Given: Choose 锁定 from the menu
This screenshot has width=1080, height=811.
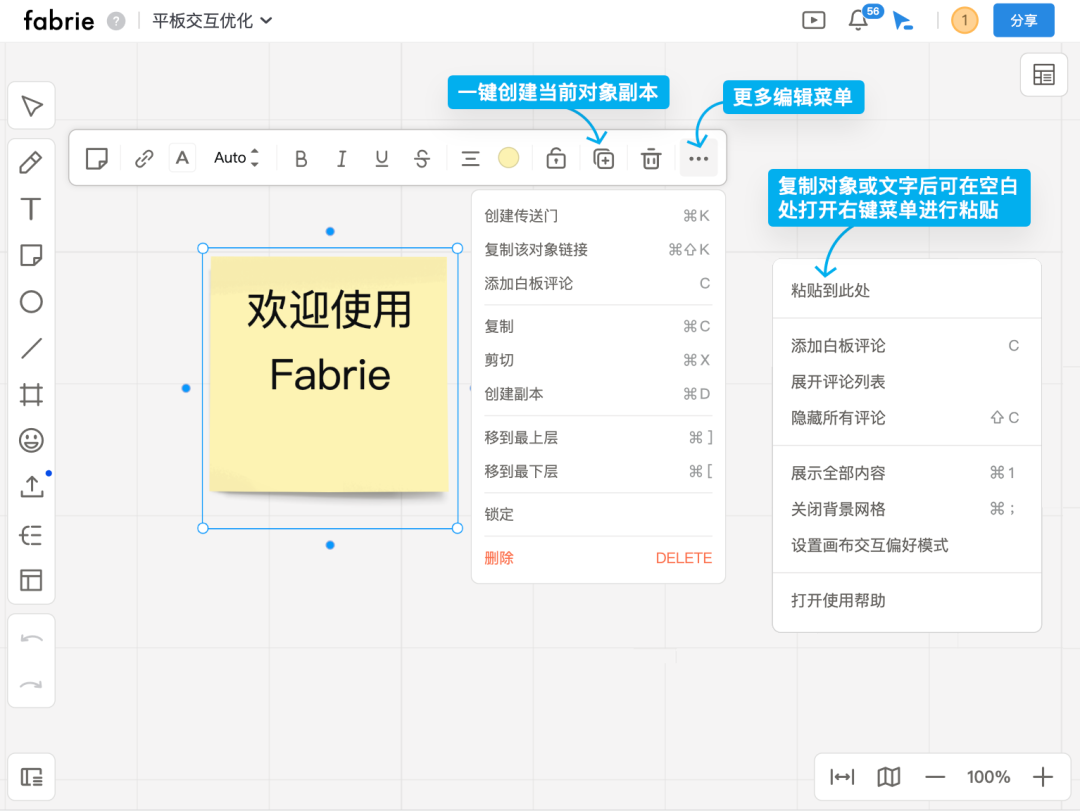Looking at the screenshot, I should 598,514.
